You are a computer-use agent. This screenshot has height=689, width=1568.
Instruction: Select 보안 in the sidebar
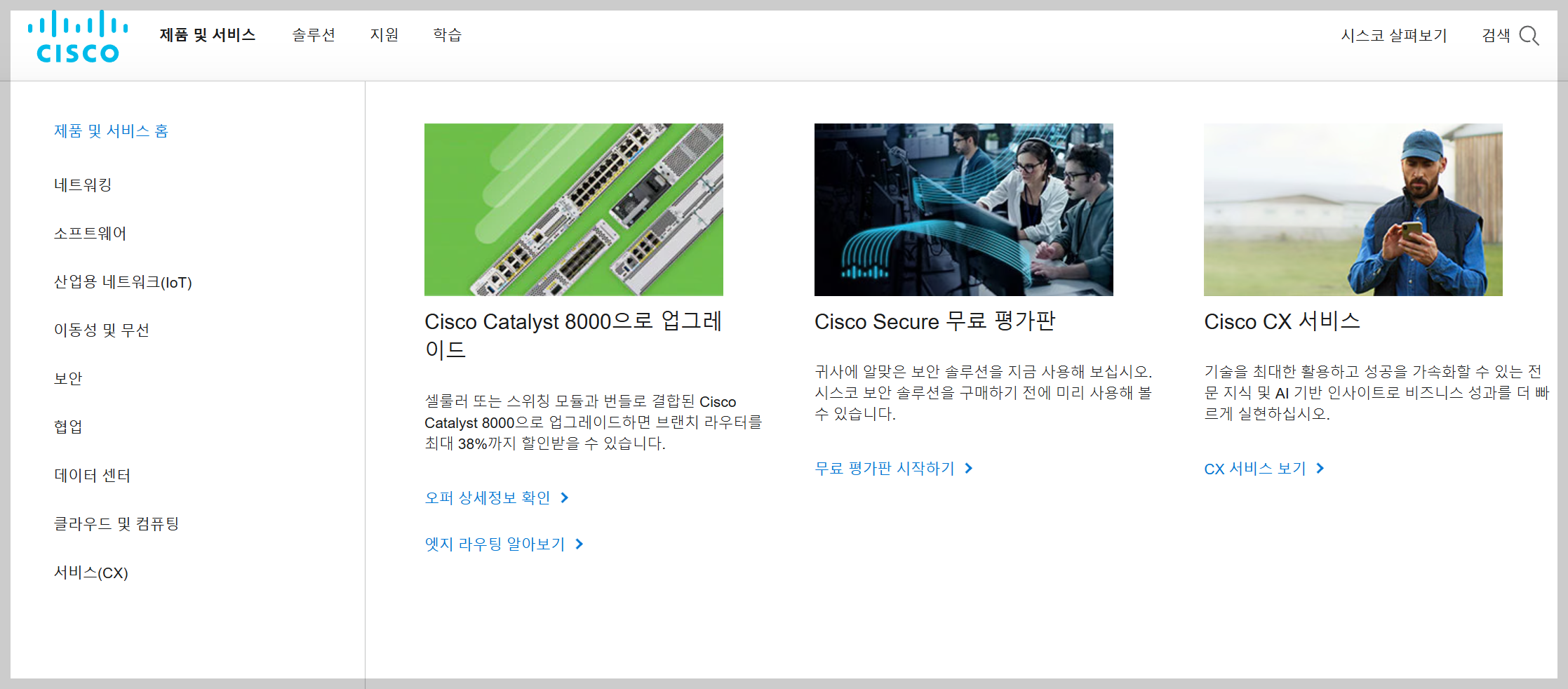68,379
